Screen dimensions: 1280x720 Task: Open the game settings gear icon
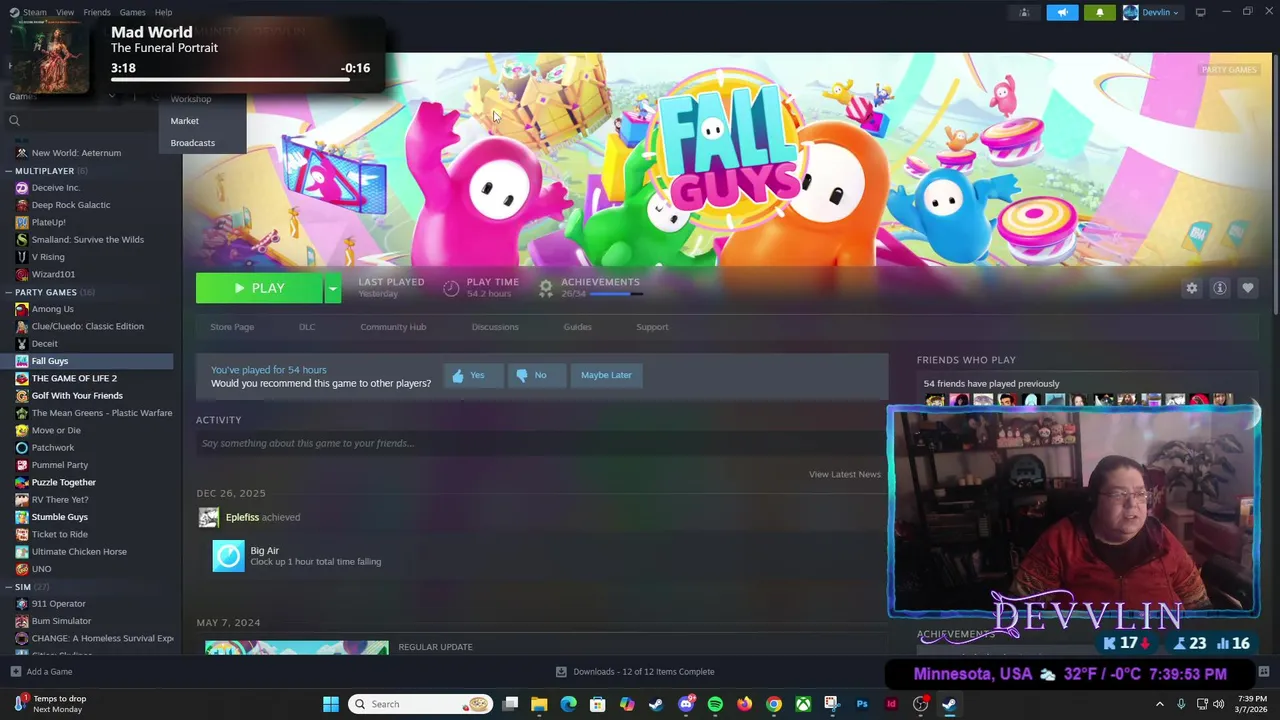tap(1191, 288)
